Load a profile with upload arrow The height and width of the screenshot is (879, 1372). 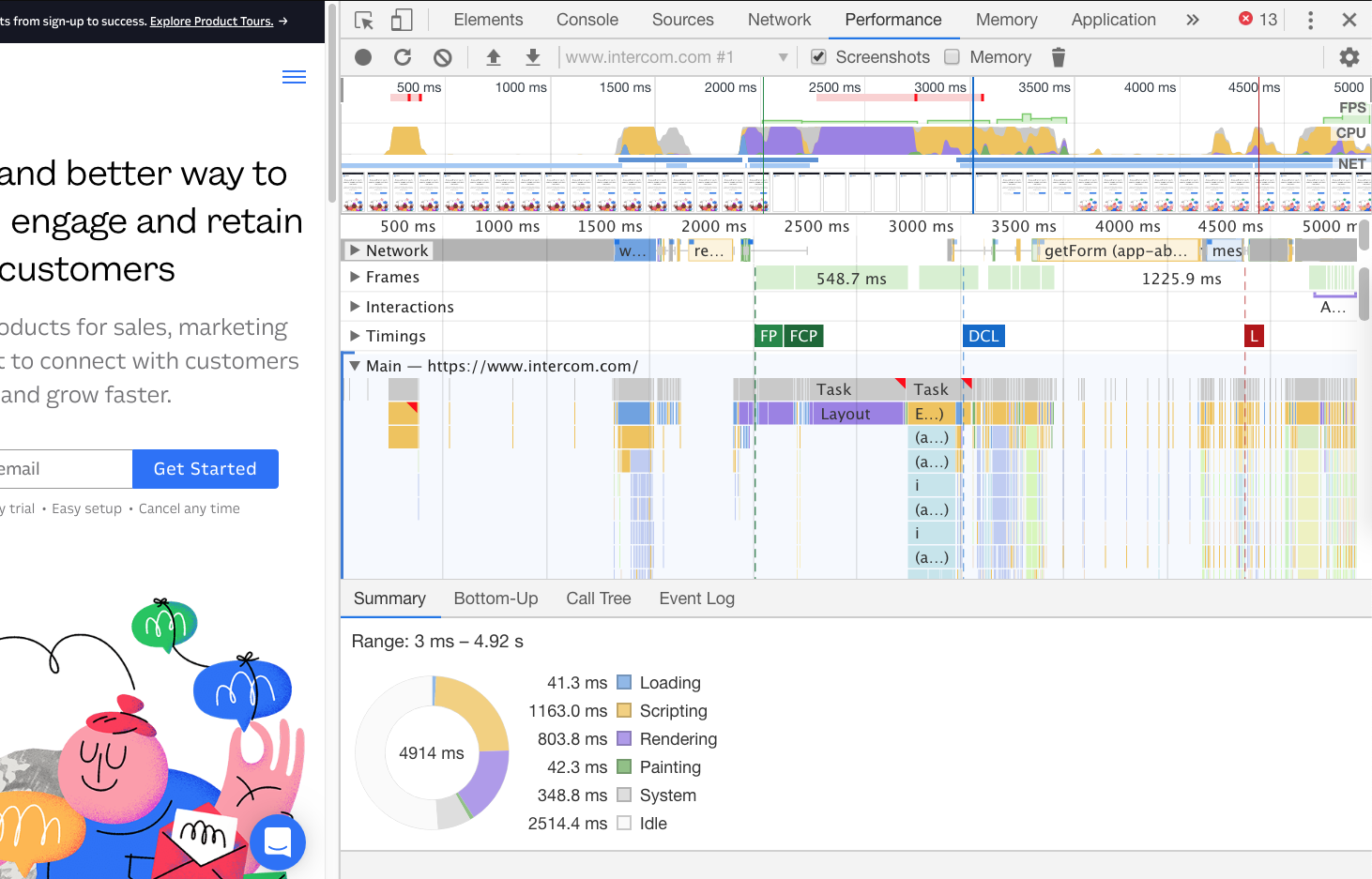click(494, 57)
